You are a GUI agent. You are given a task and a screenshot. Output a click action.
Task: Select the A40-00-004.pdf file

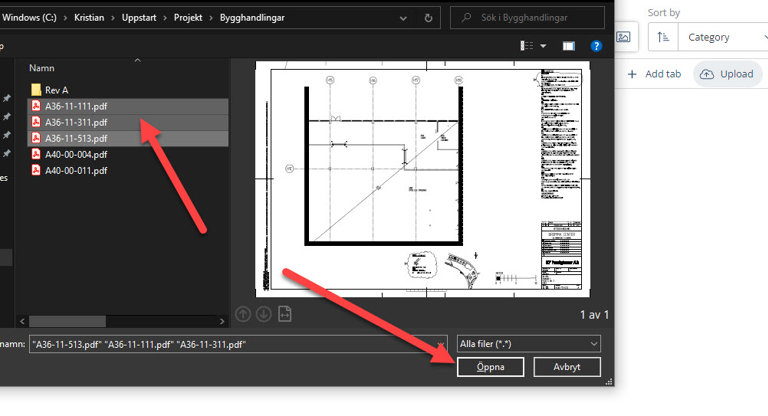point(75,154)
